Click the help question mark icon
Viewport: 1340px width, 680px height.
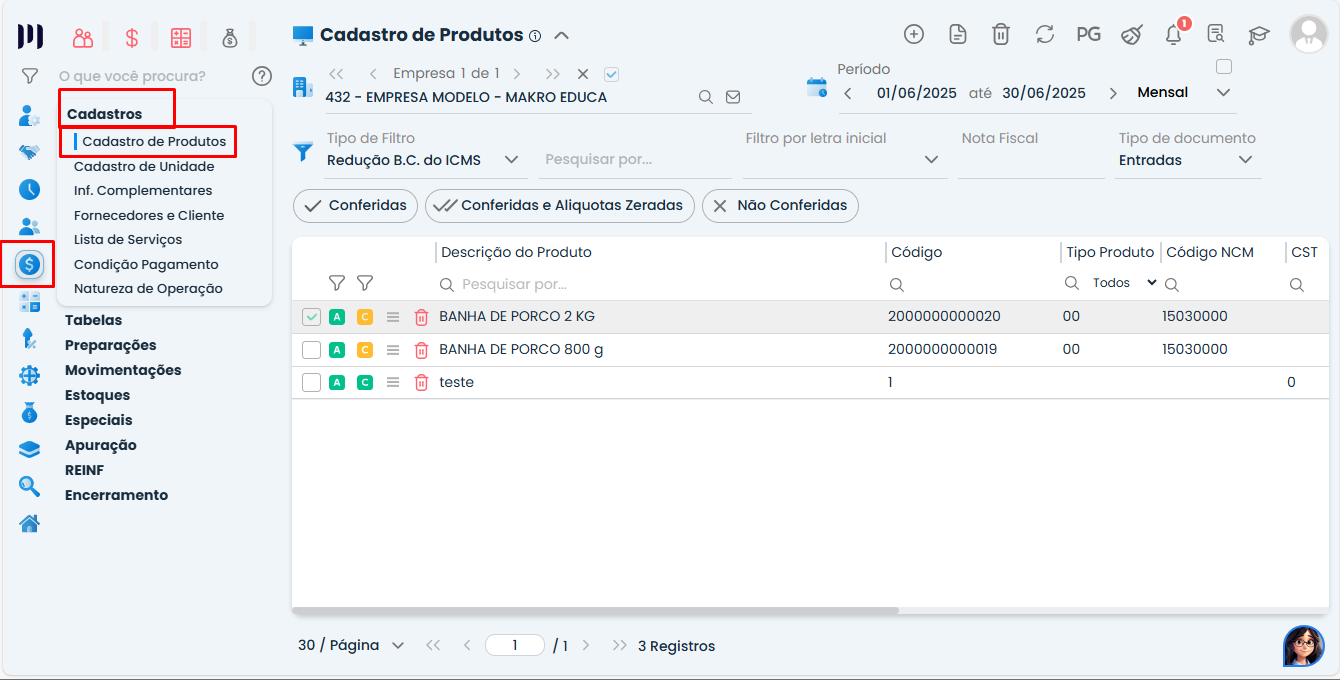coord(262,76)
